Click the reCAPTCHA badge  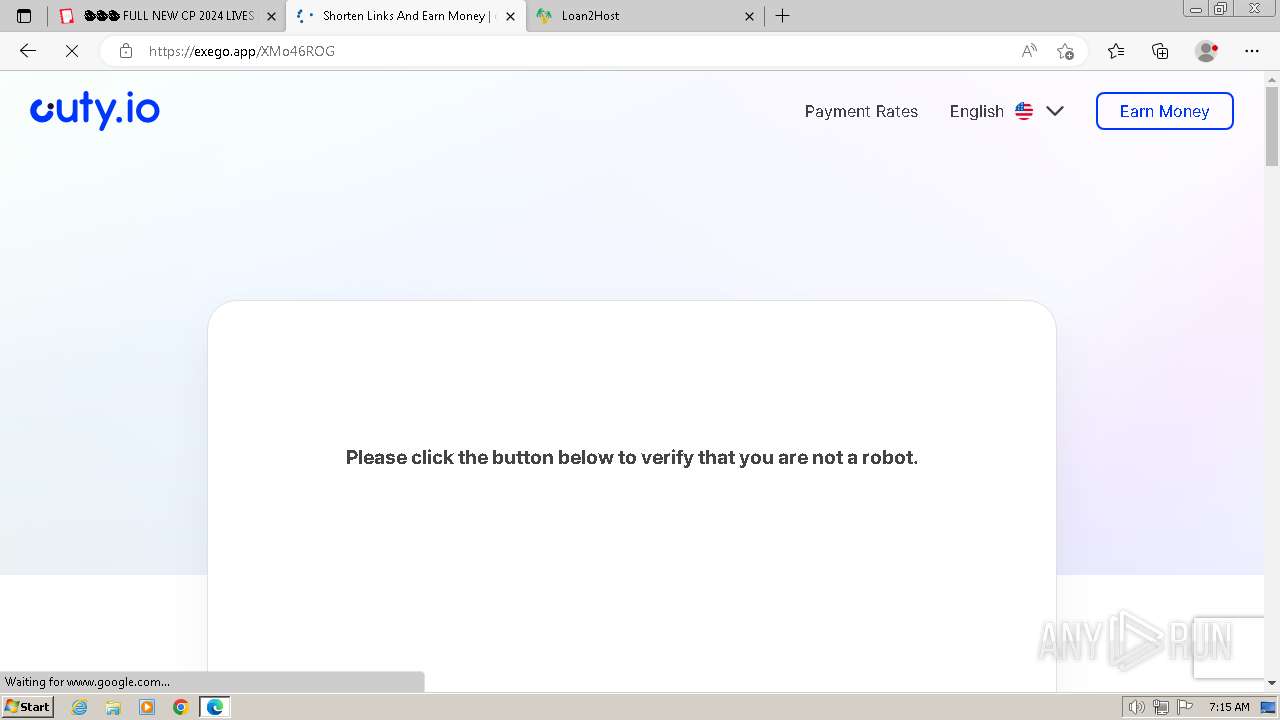pos(1229,648)
